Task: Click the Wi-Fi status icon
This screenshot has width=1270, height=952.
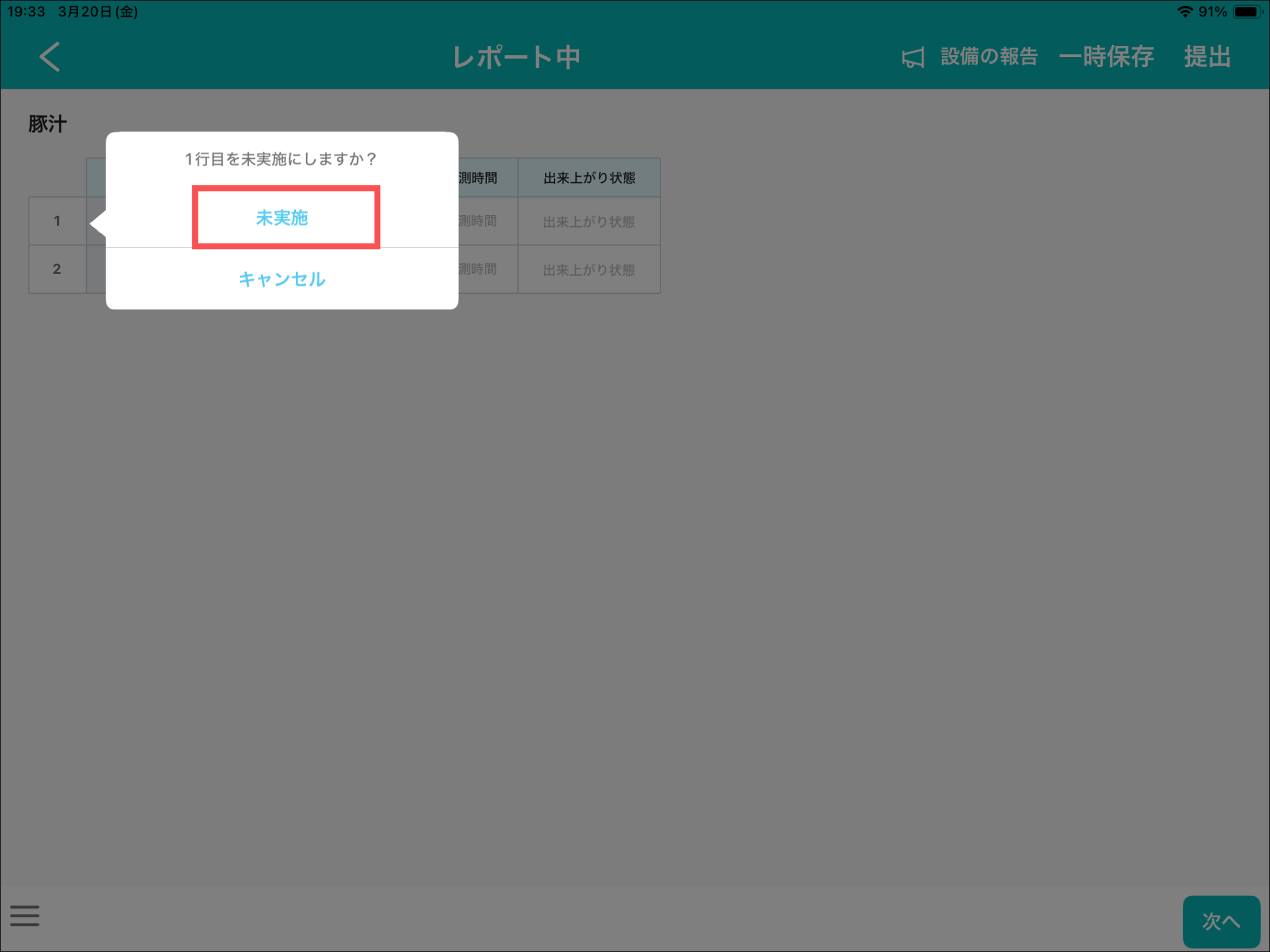Action: 1184,12
